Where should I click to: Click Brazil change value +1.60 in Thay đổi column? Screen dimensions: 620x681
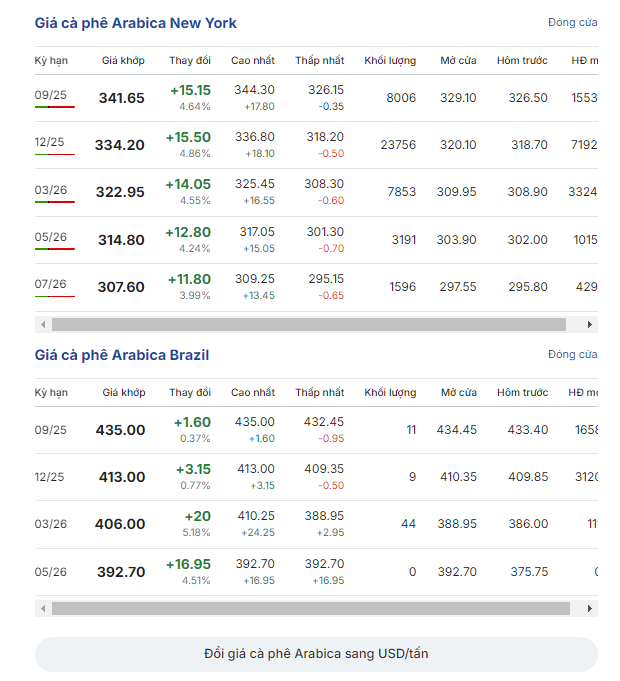tap(192, 423)
